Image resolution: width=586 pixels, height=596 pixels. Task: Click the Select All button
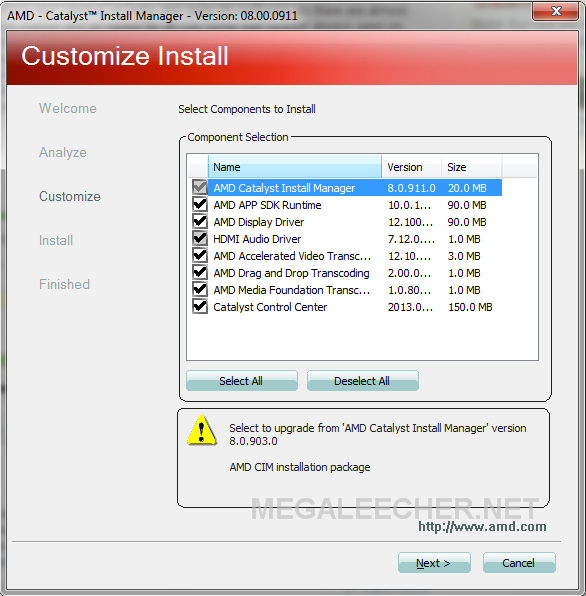(x=242, y=380)
